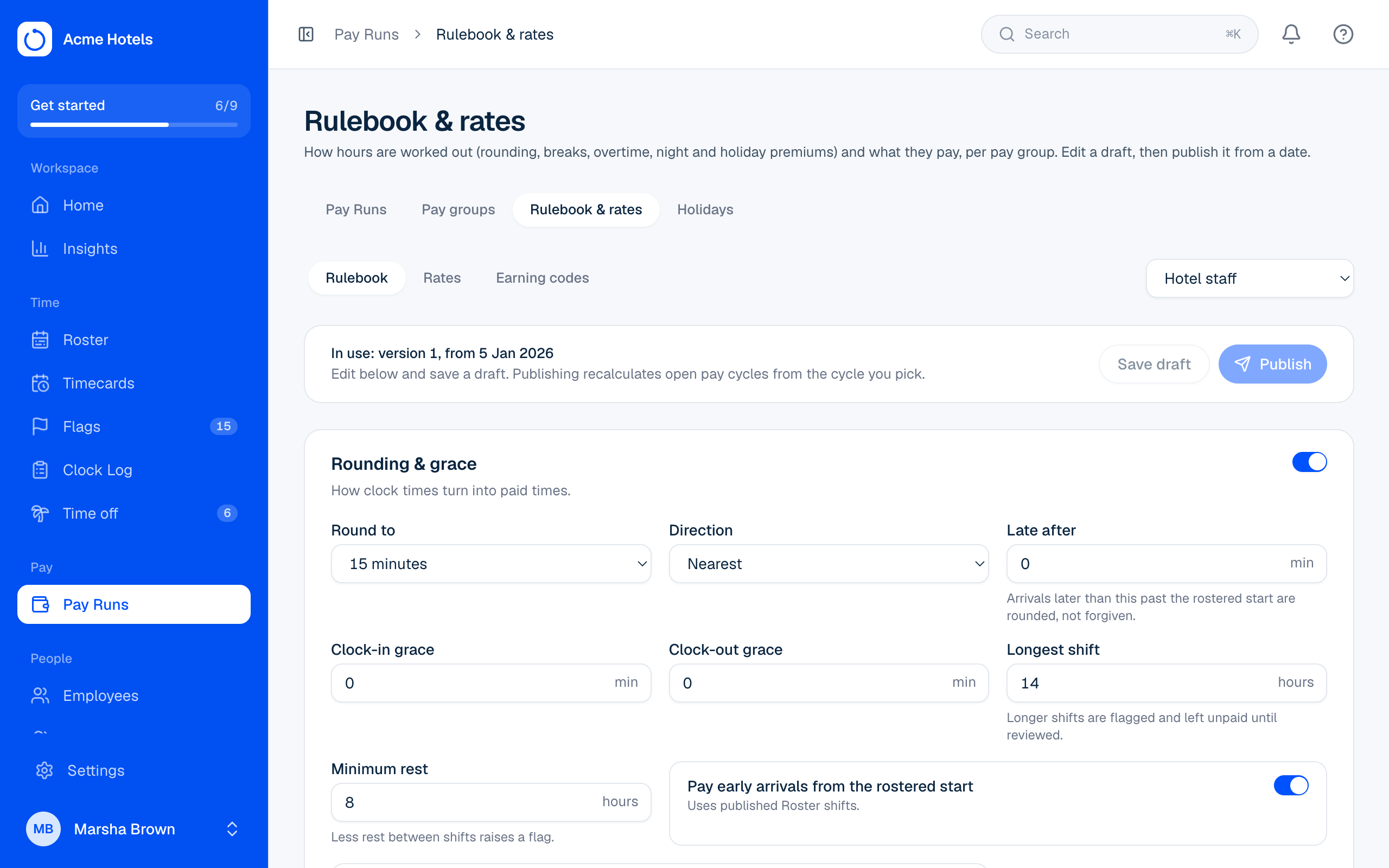This screenshot has width=1389, height=868.
Task: Go to Pay Runs breadcrumb link
Action: [366, 34]
